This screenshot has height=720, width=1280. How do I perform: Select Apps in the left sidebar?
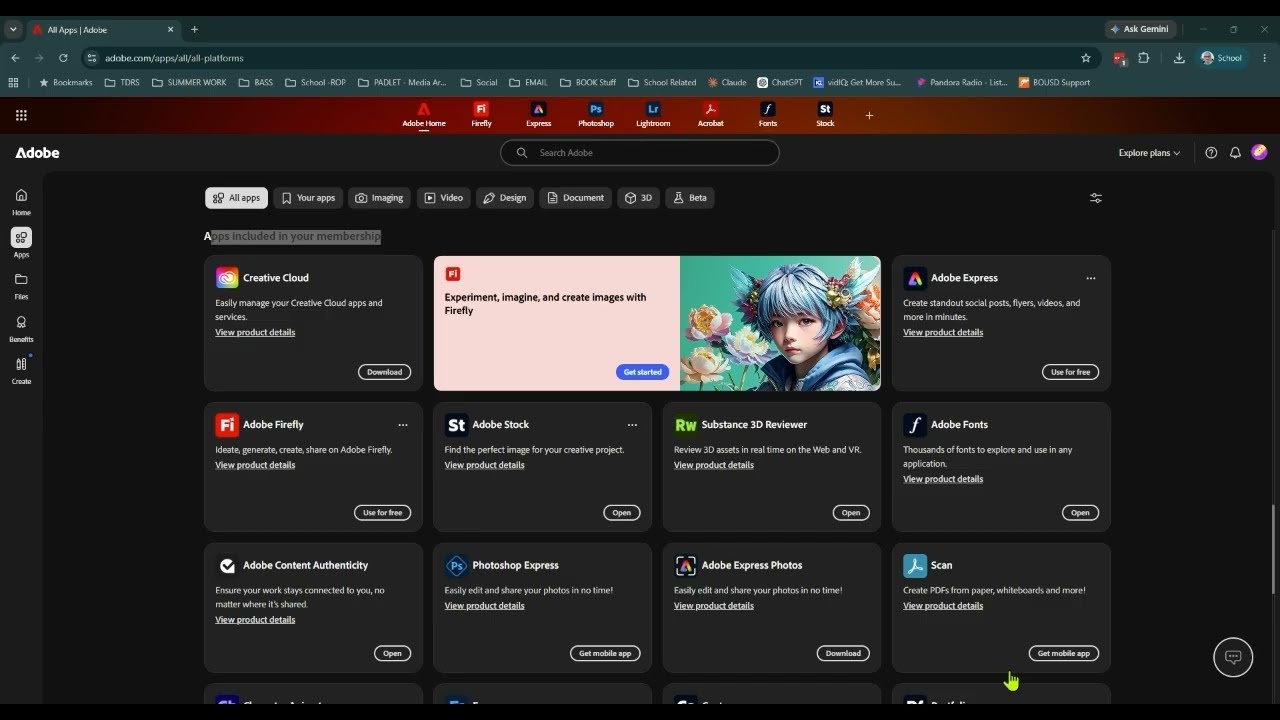pyautogui.click(x=21, y=243)
